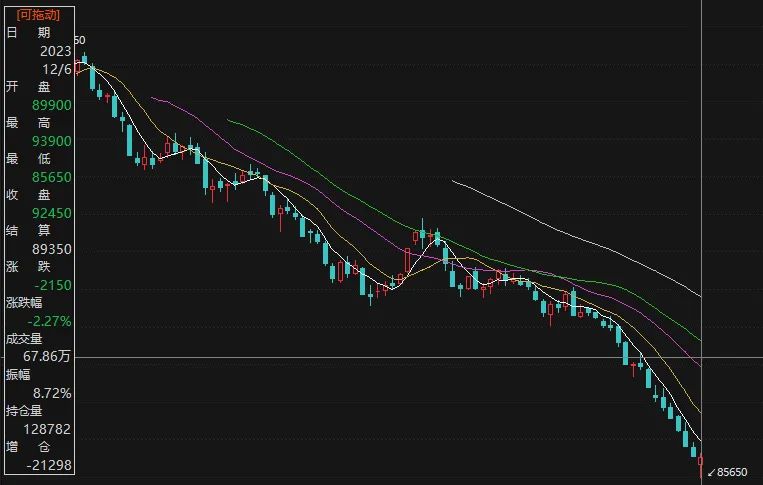763x485 pixels.
Task: Select the position change value -21298
Action: coord(49,465)
